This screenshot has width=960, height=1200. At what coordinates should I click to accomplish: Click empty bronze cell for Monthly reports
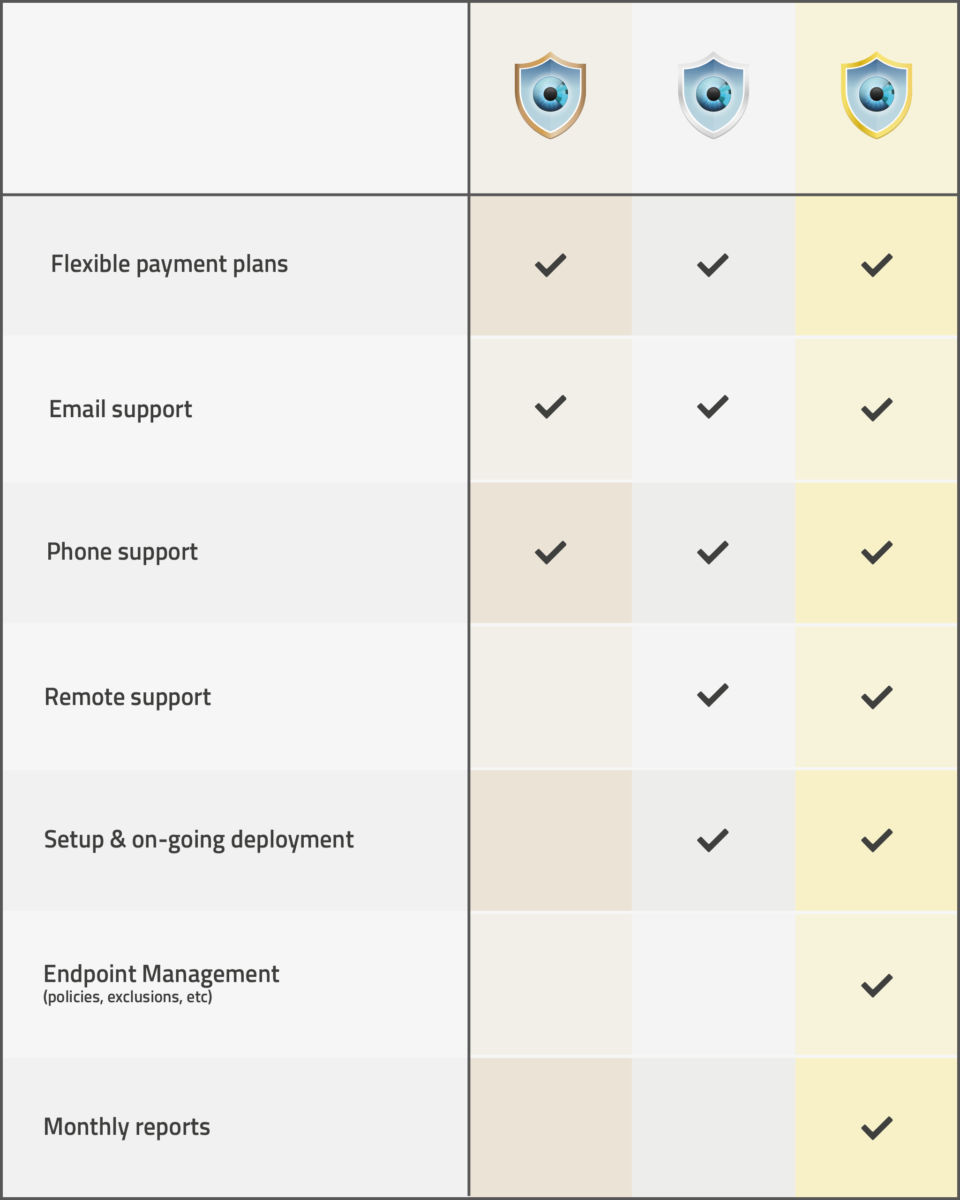pos(550,1127)
